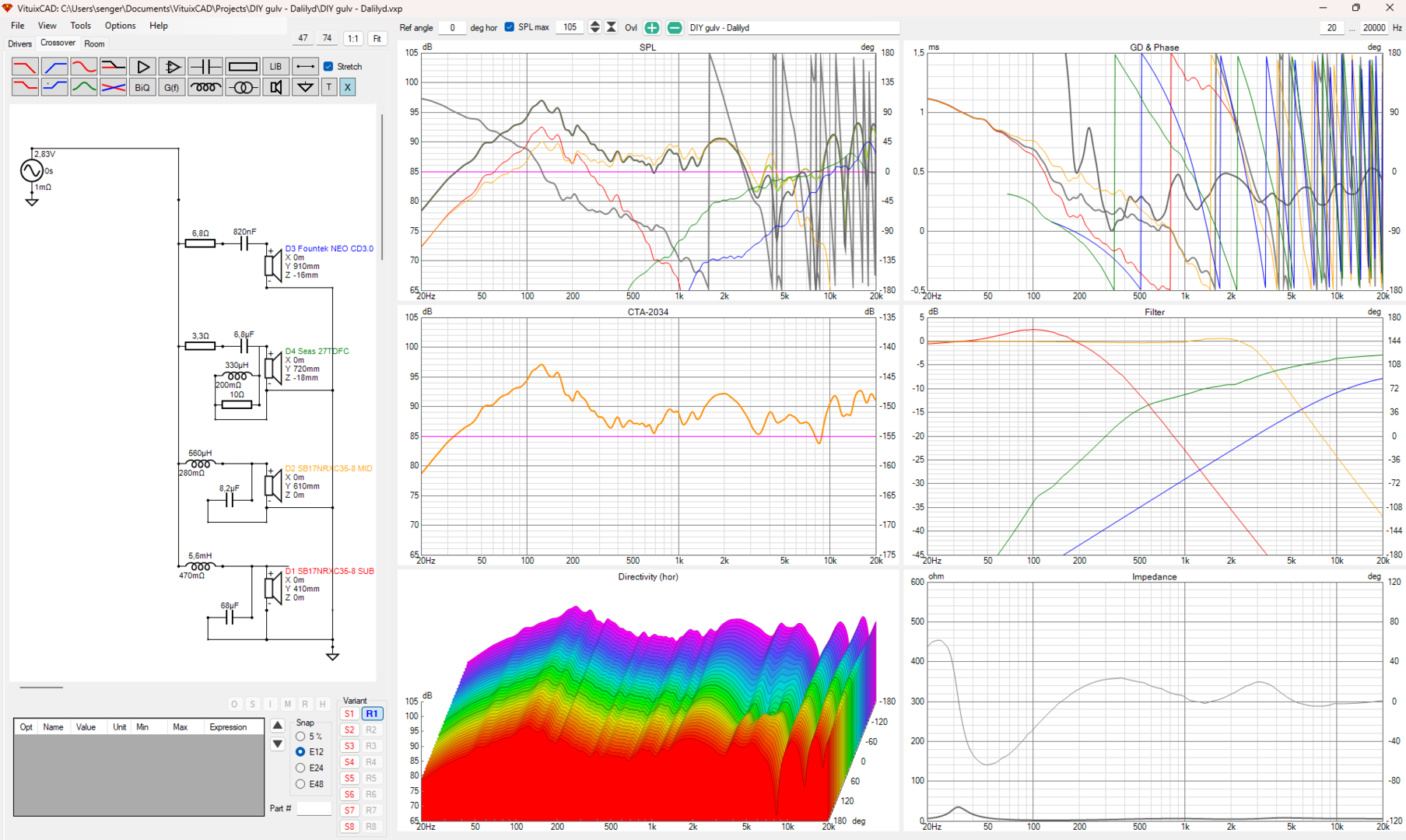Screen dimensions: 1406x840
Task: Insert a resistor component
Action: point(243,67)
